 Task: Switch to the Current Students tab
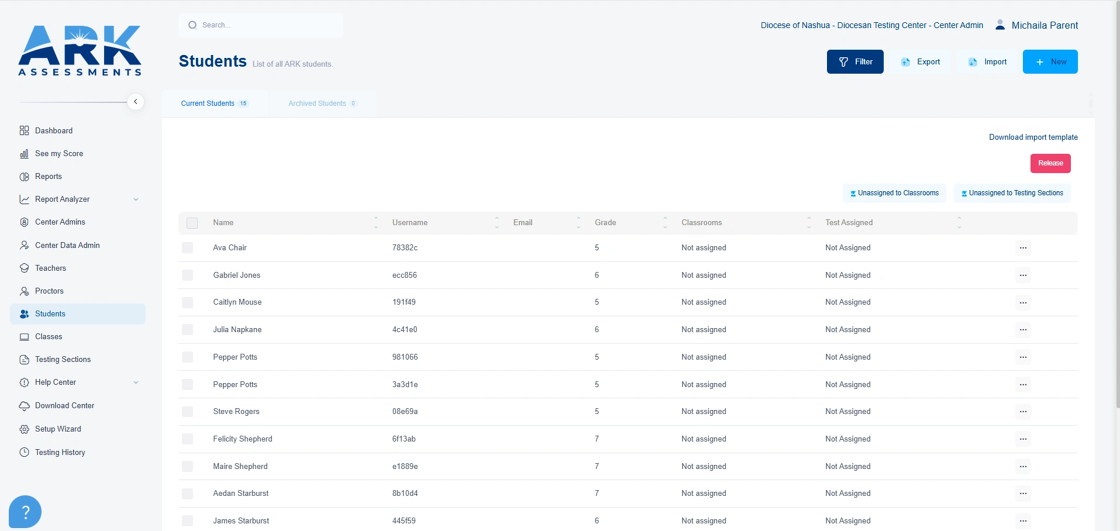[214, 104]
